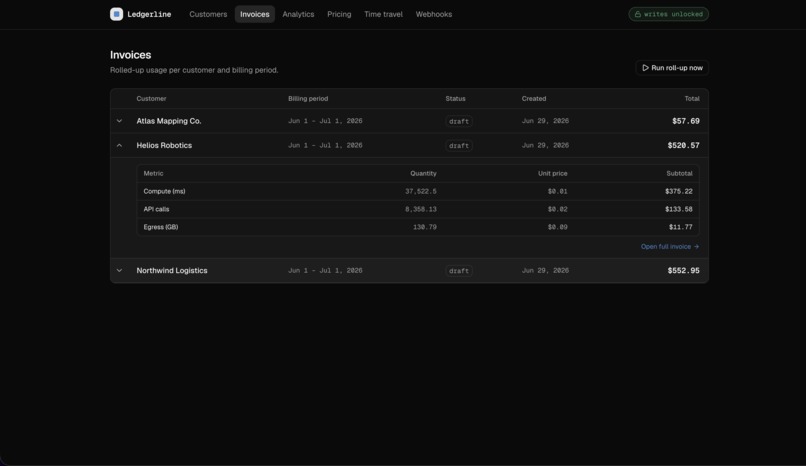The height and width of the screenshot is (466, 806).
Task: Click the $375.22 subtotal
Action: pos(679,191)
